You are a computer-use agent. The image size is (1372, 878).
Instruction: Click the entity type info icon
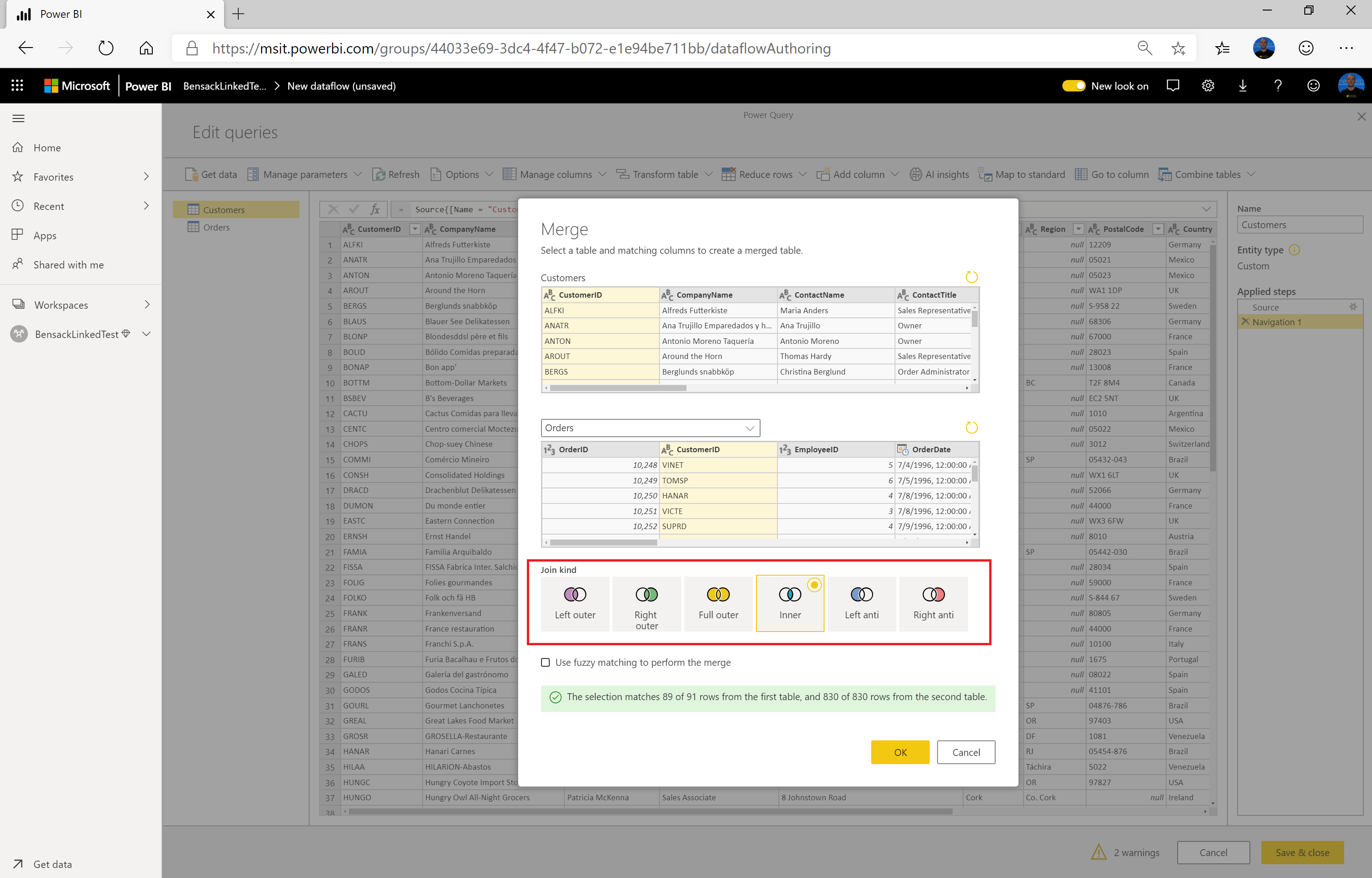pyautogui.click(x=1294, y=250)
